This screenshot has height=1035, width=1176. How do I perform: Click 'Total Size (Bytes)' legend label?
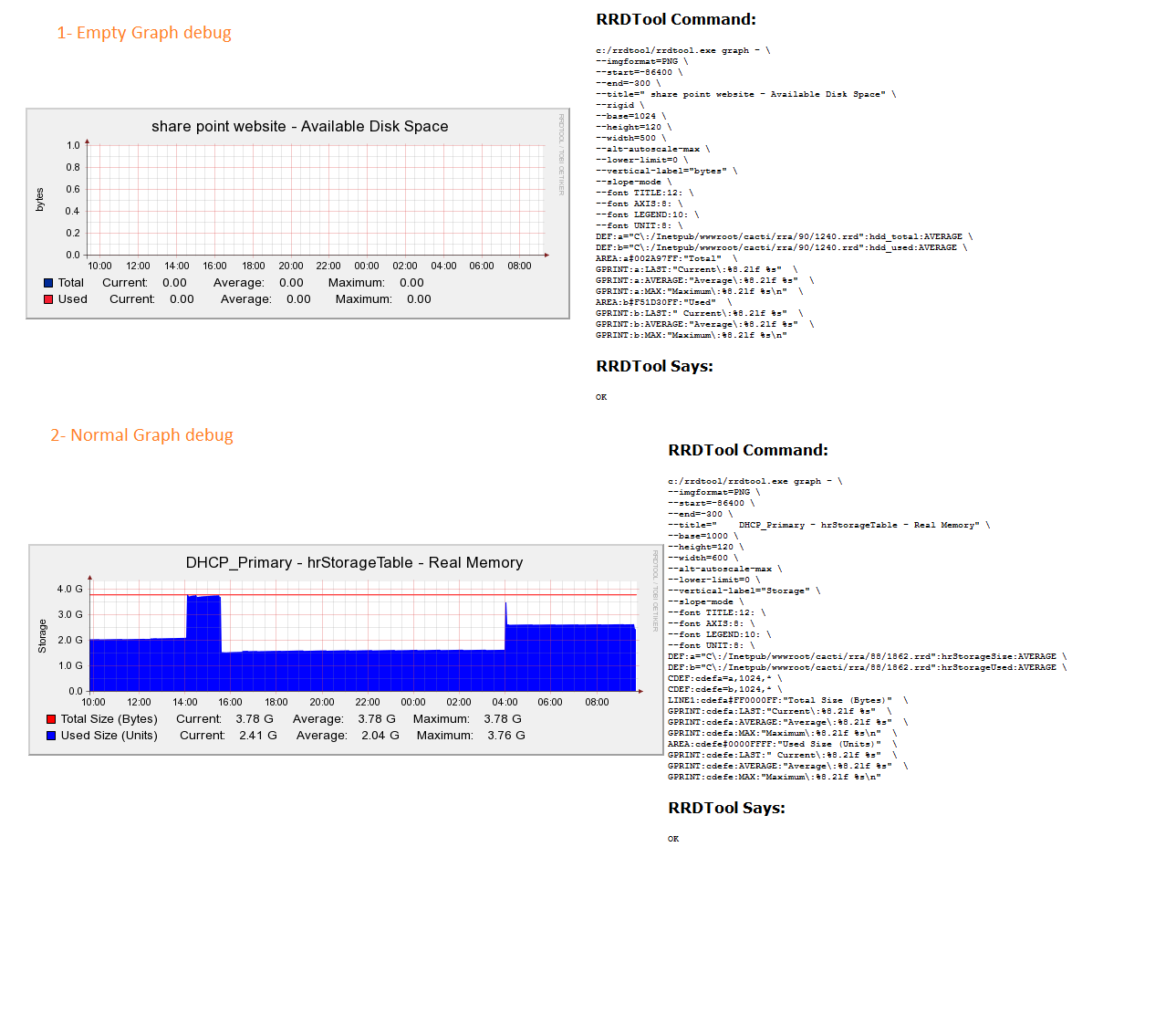[x=109, y=719]
